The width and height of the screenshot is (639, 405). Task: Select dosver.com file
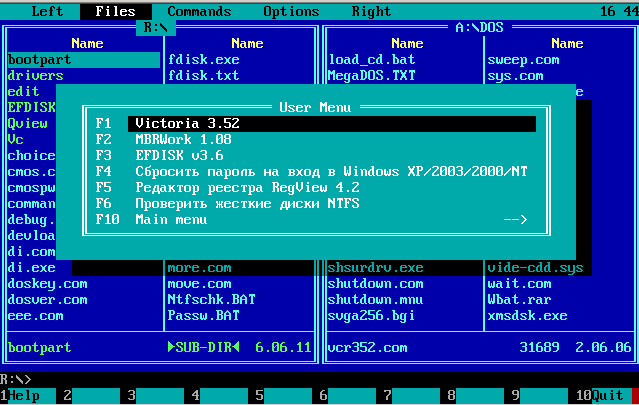tap(47, 300)
